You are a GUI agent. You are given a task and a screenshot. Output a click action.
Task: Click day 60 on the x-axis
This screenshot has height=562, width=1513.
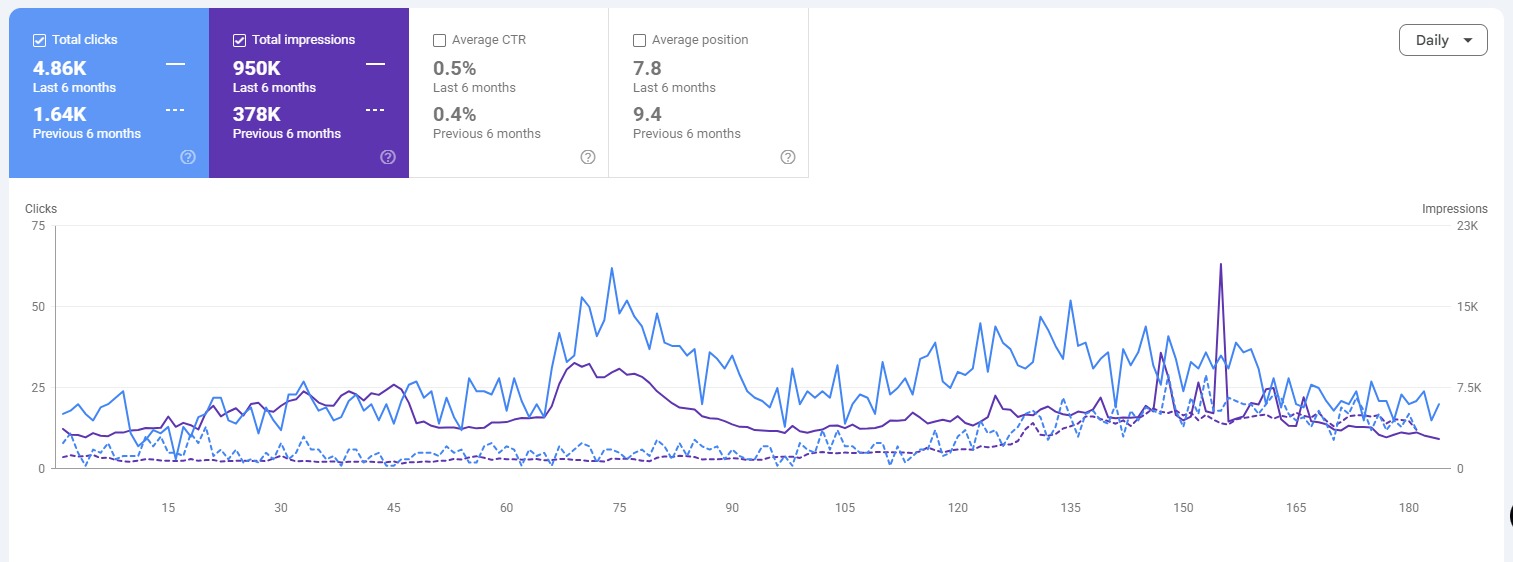[507, 508]
